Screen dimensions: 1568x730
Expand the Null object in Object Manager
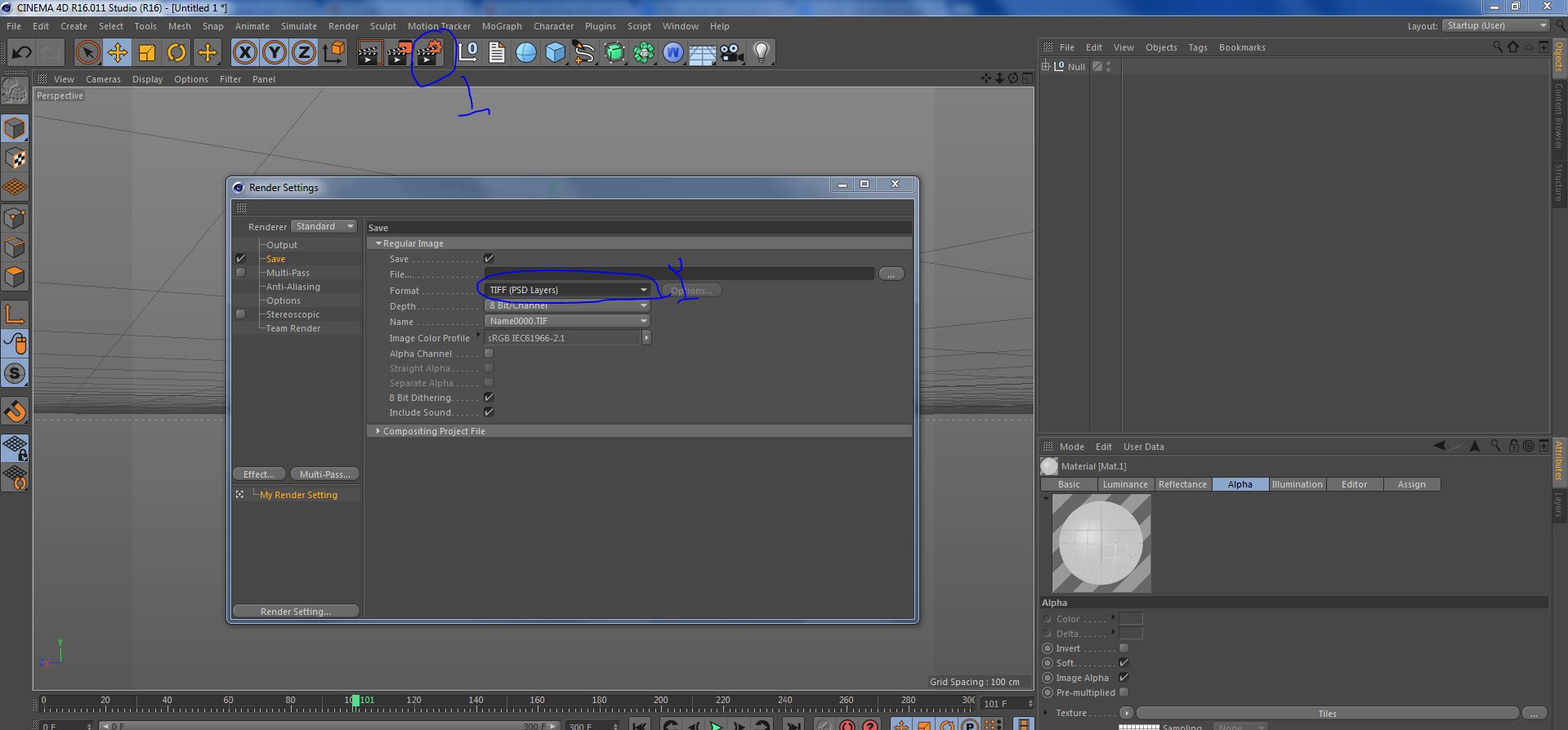tap(1045, 66)
